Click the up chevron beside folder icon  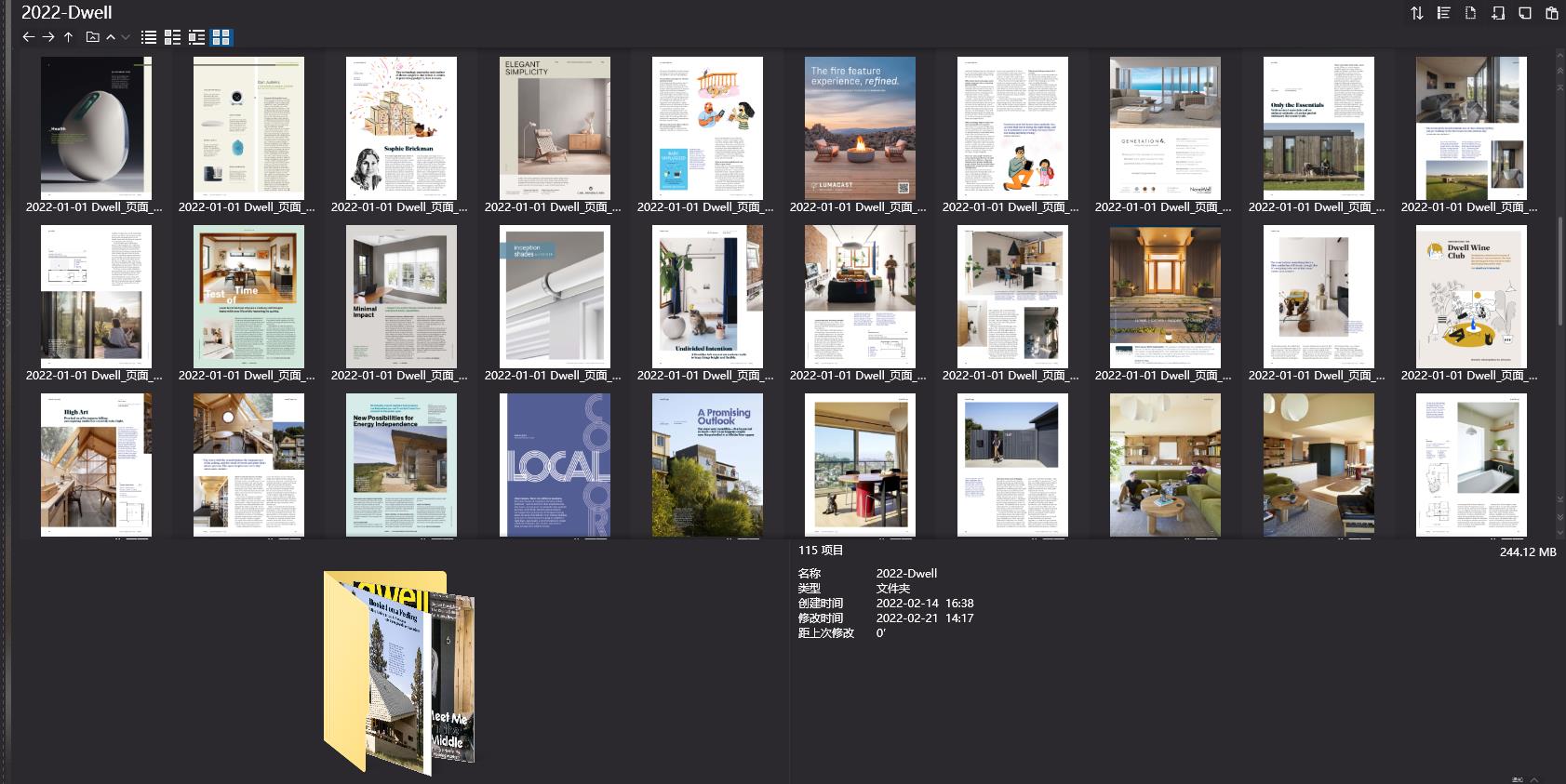click(111, 37)
